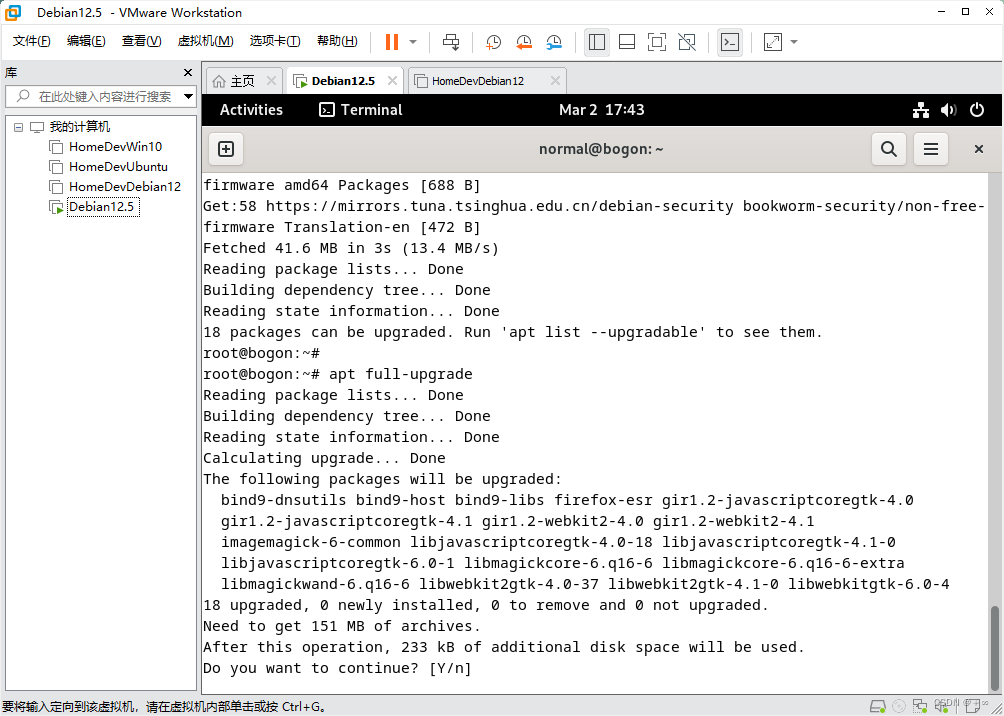Toggle the tab thumbnail bar
This screenshot has width=1004, height=716.
pyautogui.click(x=625, y=42)
